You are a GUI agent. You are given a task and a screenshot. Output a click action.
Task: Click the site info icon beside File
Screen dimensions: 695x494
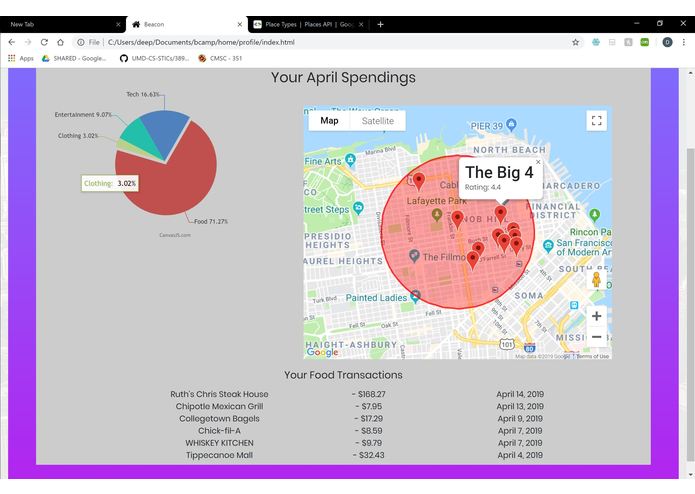[81, 42]
